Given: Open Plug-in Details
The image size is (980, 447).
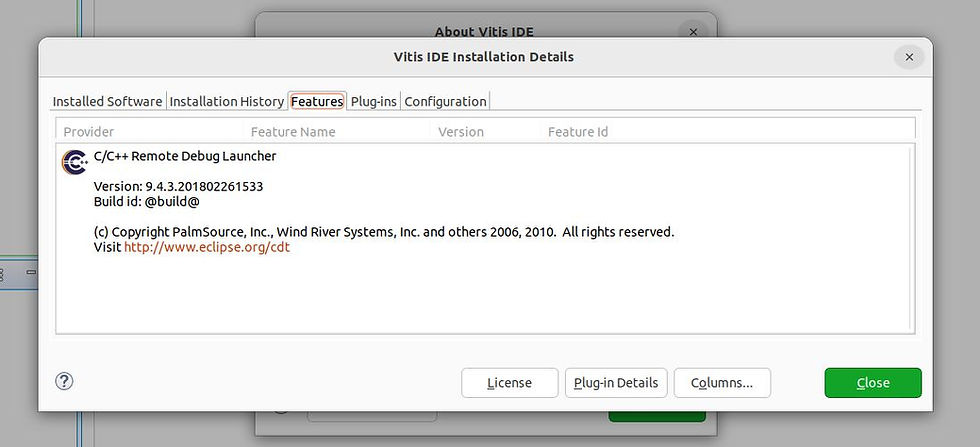Looking at the screenshot, I should pos(616,383).
